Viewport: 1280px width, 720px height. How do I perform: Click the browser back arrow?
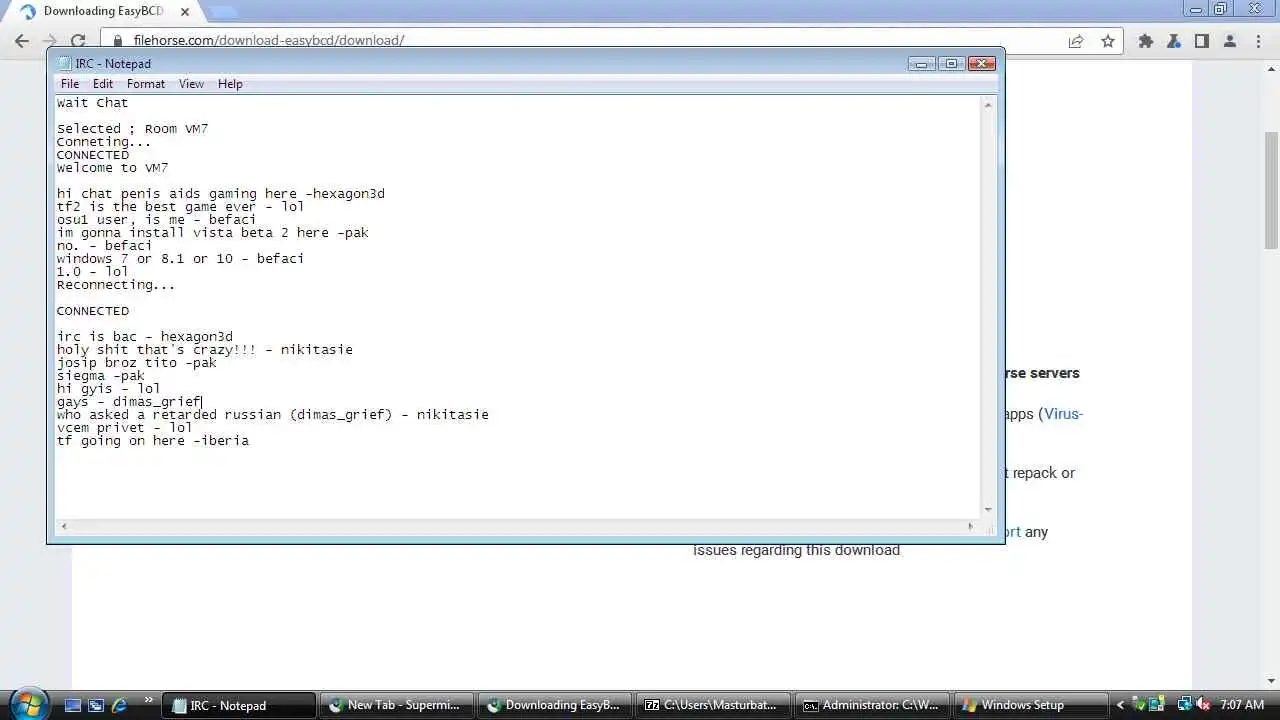(x=22, y=41)
